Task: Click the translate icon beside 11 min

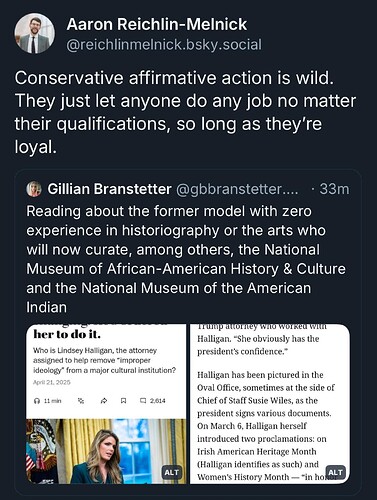Action: pos(81,401)
